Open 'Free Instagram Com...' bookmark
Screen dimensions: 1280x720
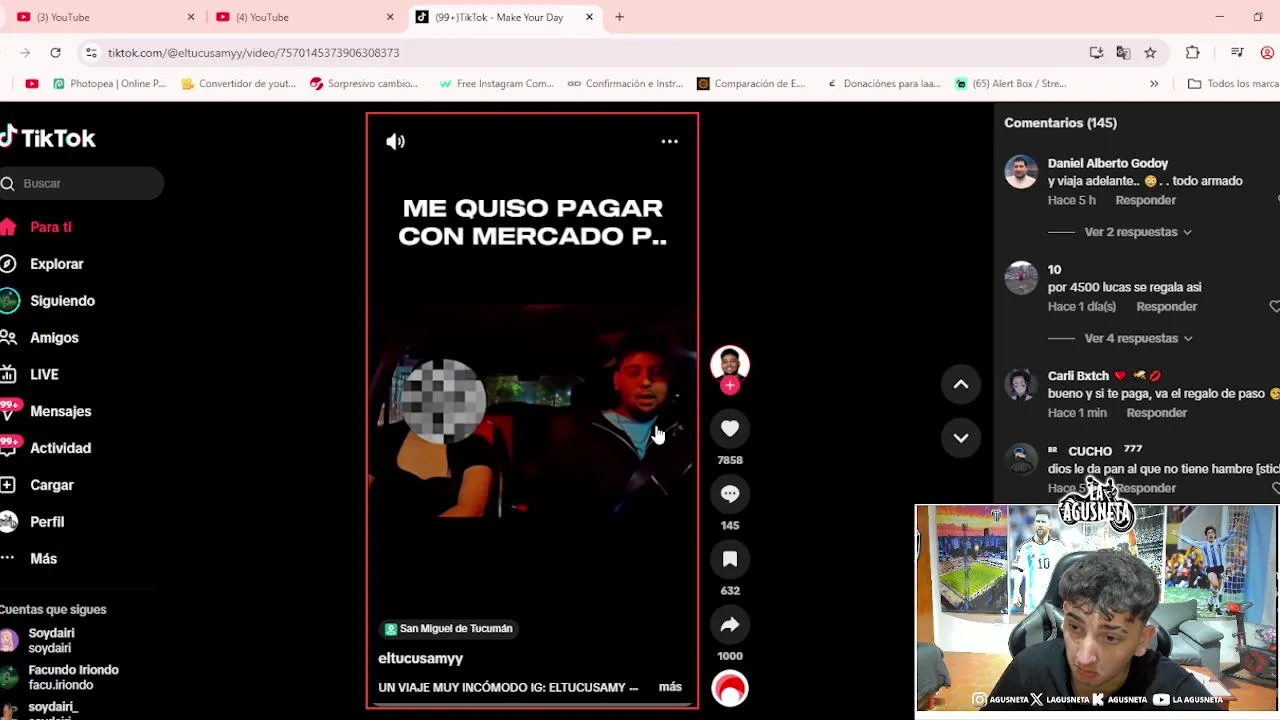click(496, 84)
